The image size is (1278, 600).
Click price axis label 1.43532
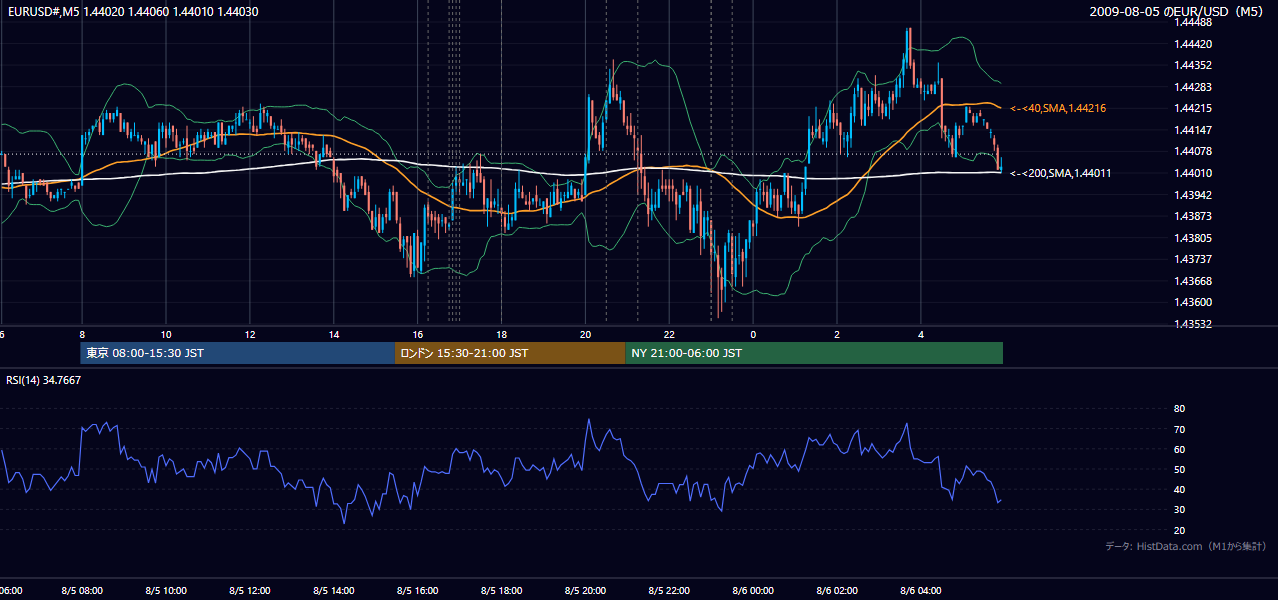[x=1193, y=324]
